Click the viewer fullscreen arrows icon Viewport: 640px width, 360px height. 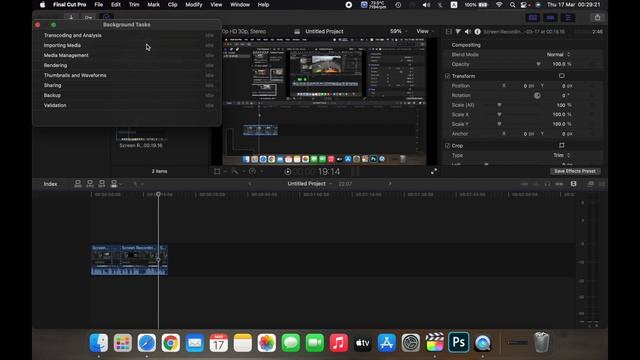434,171
